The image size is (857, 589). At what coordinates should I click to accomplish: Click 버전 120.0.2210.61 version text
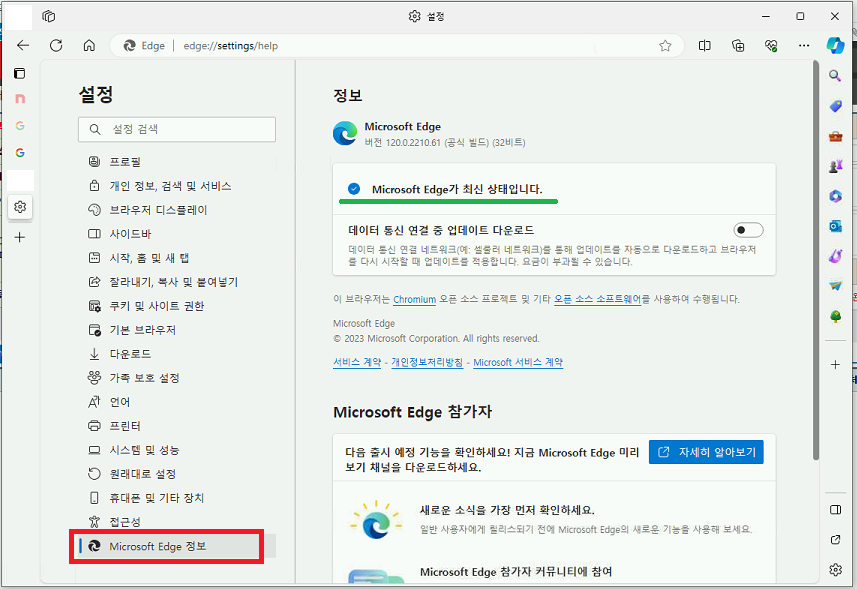click(x=445, y=143)
